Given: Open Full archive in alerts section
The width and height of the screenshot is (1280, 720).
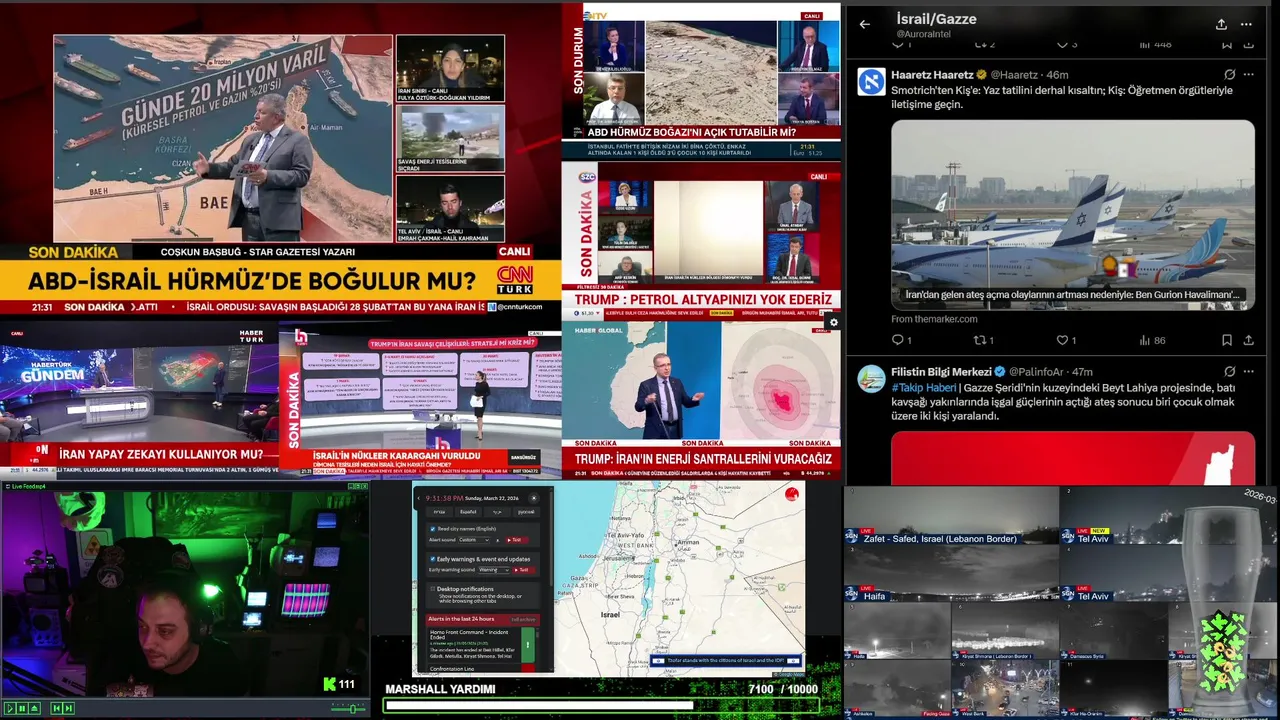Looking at the screenshot, I should tap(523, 619).
